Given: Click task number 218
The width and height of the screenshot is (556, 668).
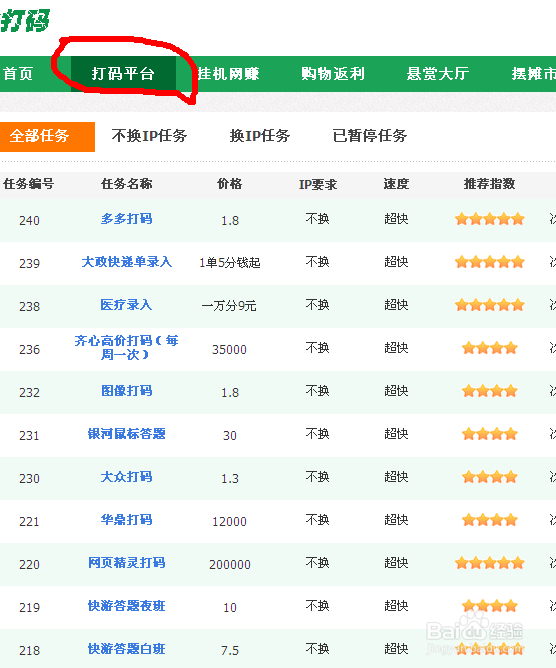Looking at the screenshot, I should coord(29,651).
